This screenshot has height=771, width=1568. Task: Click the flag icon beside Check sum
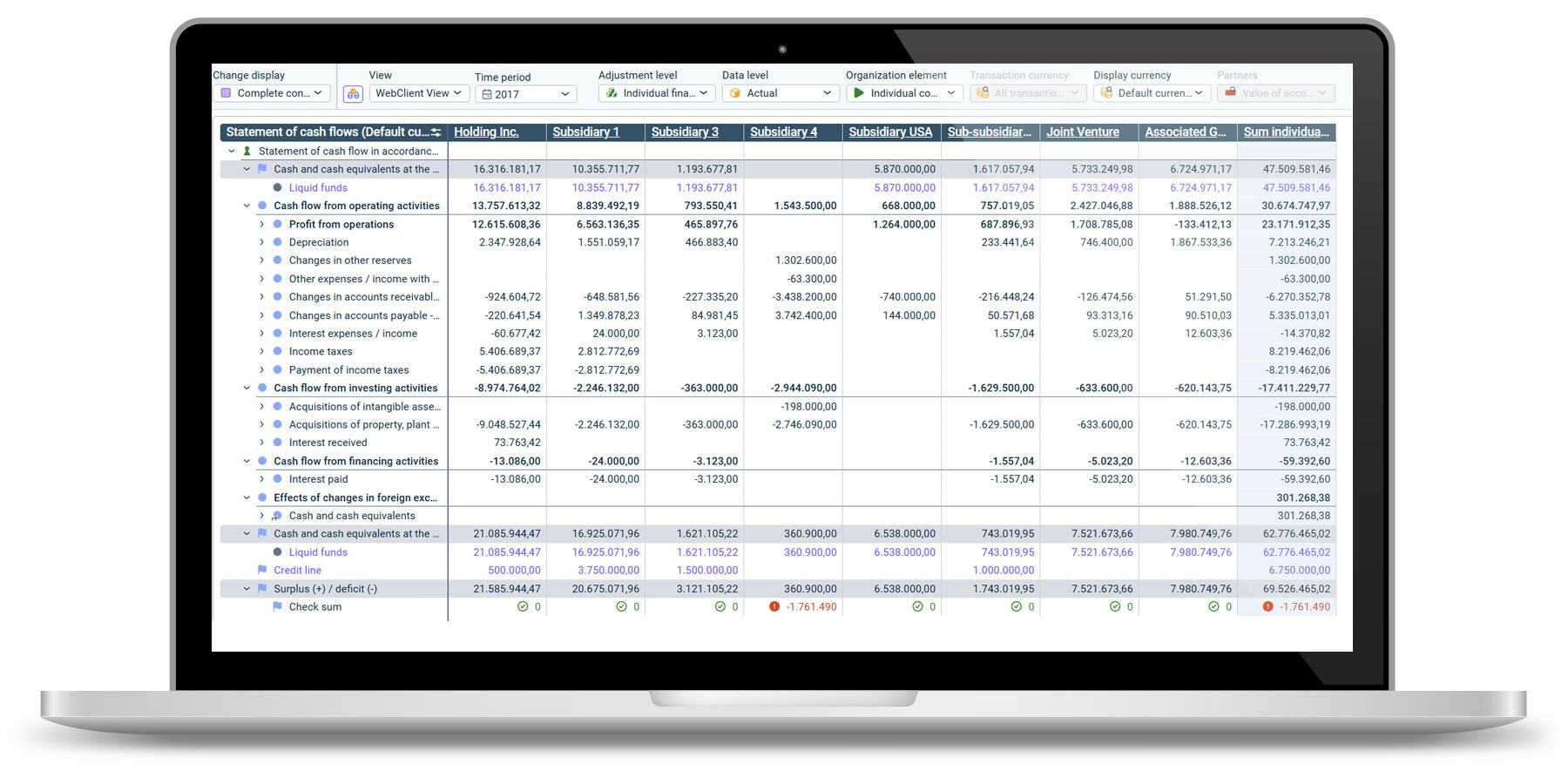277,606
